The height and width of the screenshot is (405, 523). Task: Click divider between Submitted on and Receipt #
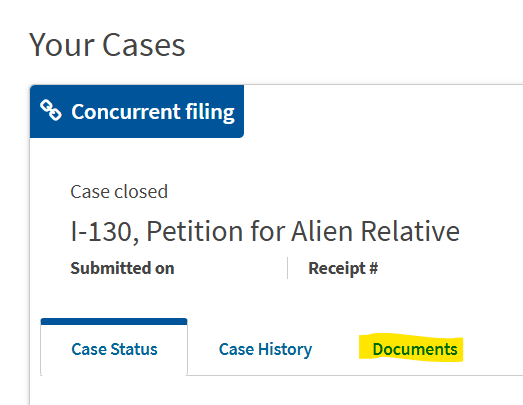[x=287, y=268]
